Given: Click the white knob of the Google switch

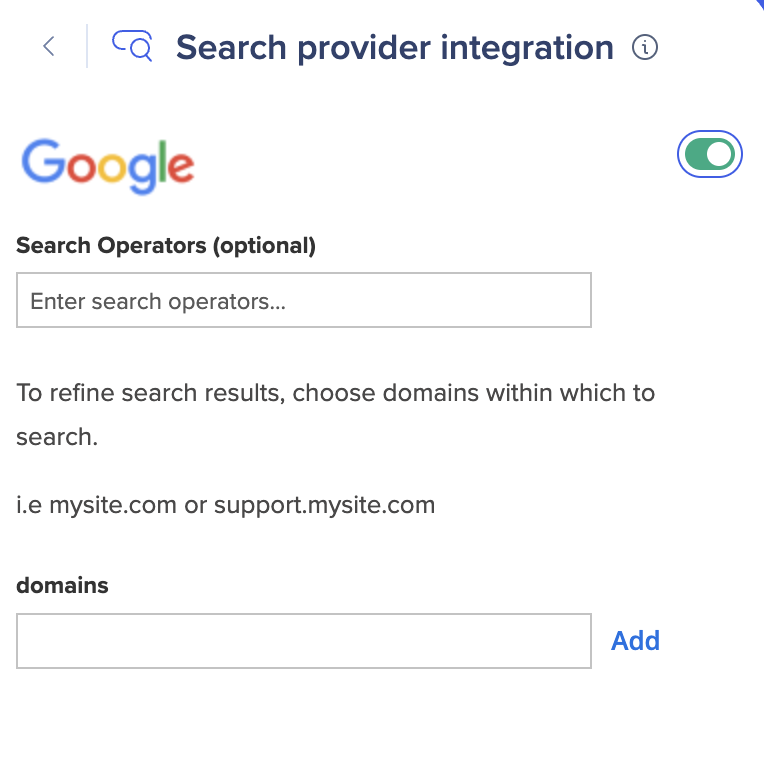Looking at the screenshot, I should click(x=720, y=154).
